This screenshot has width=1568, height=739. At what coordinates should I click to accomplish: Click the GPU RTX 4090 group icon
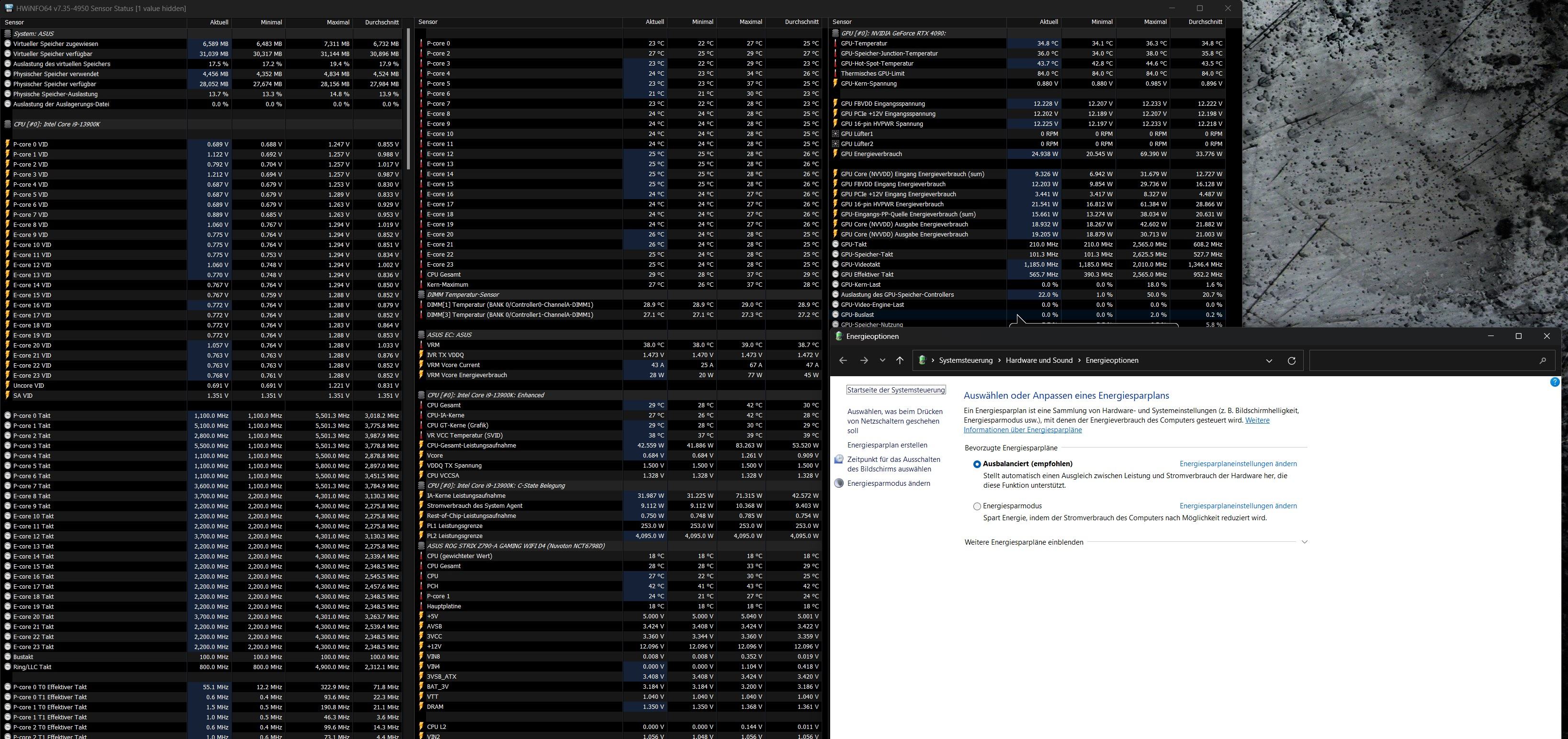coord(837,34)
